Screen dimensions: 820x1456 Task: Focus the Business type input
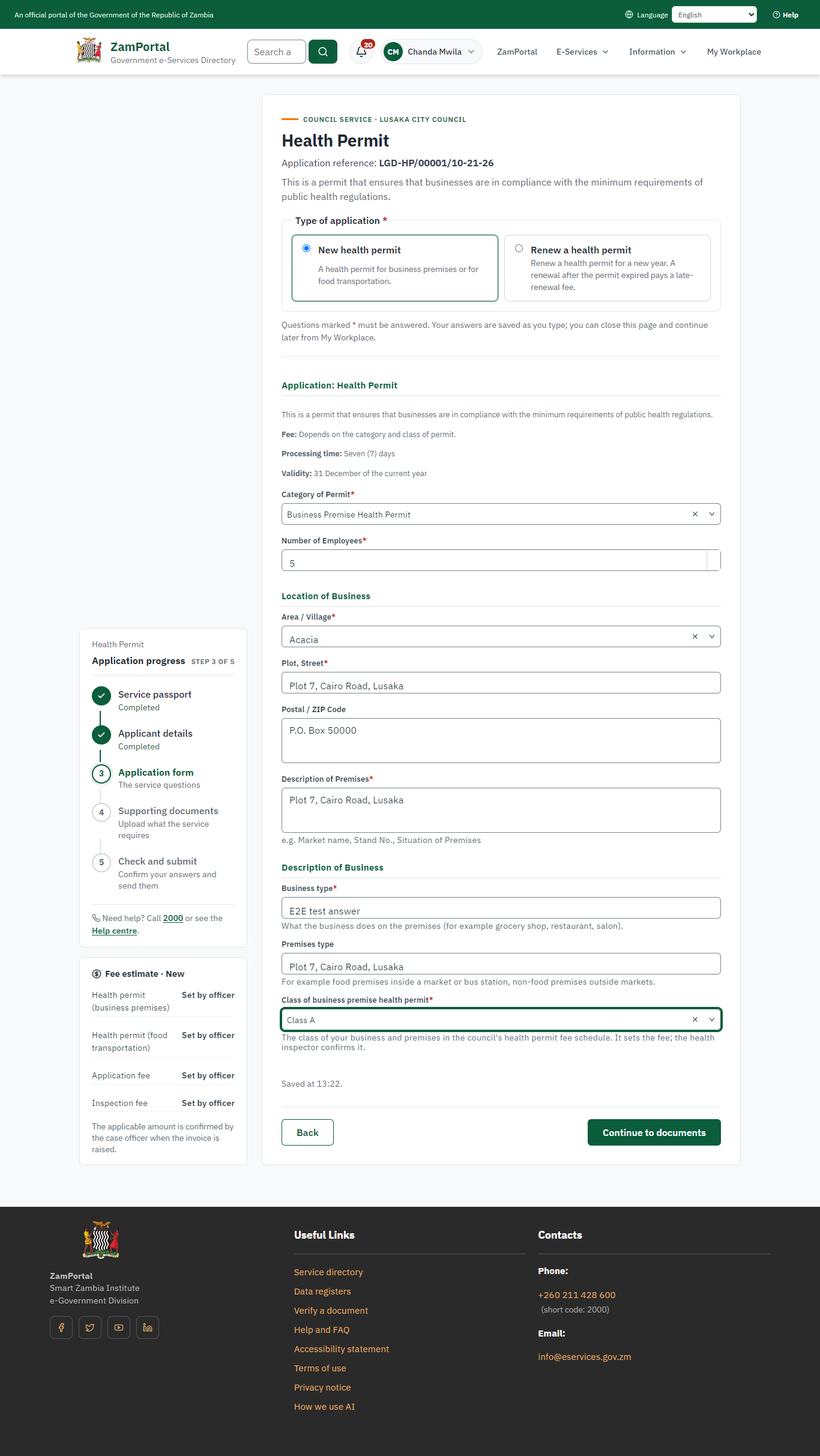pyautogui.click(x=501, y=908)
